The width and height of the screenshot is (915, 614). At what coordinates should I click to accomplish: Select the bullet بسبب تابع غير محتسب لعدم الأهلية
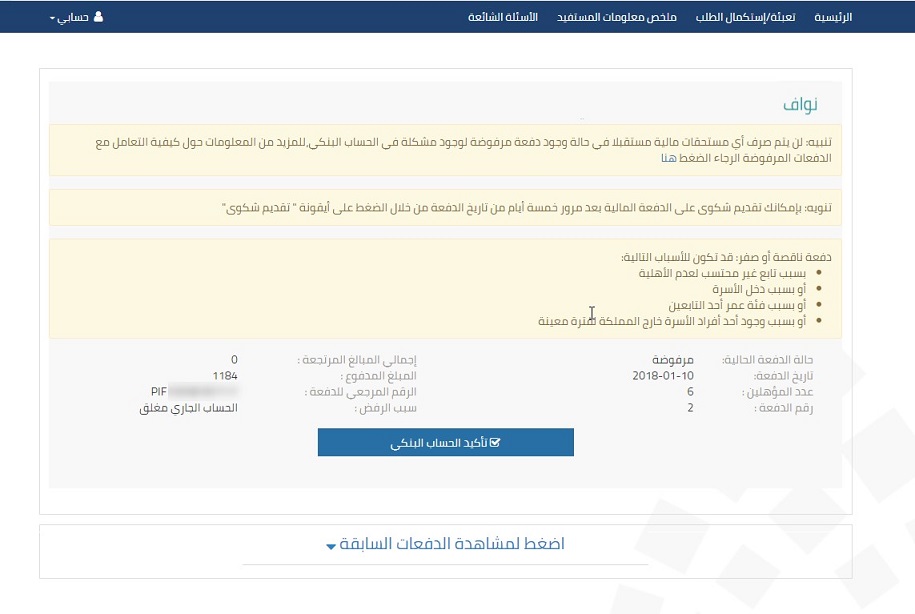[x=722, y=273]
